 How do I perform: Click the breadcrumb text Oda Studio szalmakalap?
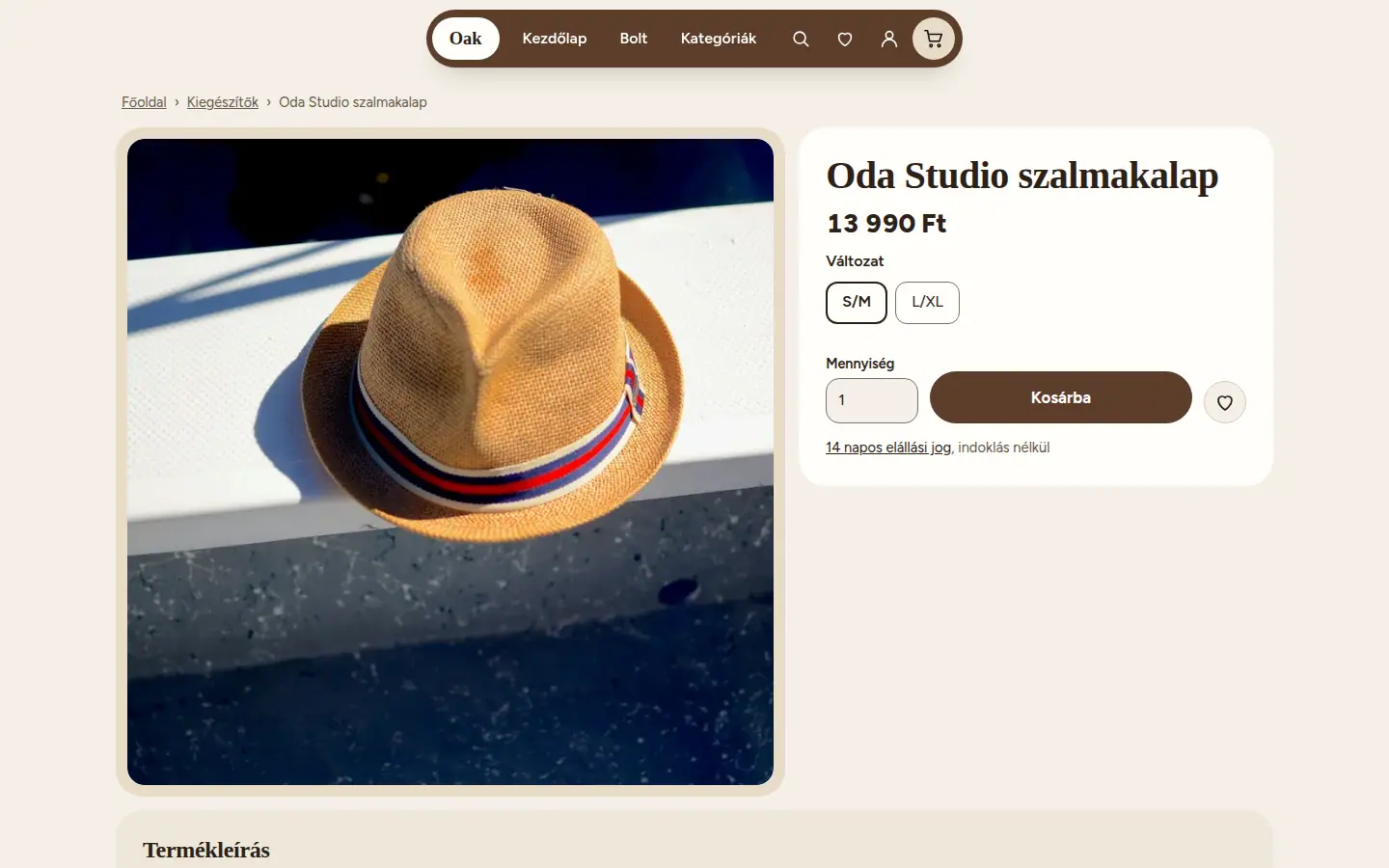pos(353,102)
